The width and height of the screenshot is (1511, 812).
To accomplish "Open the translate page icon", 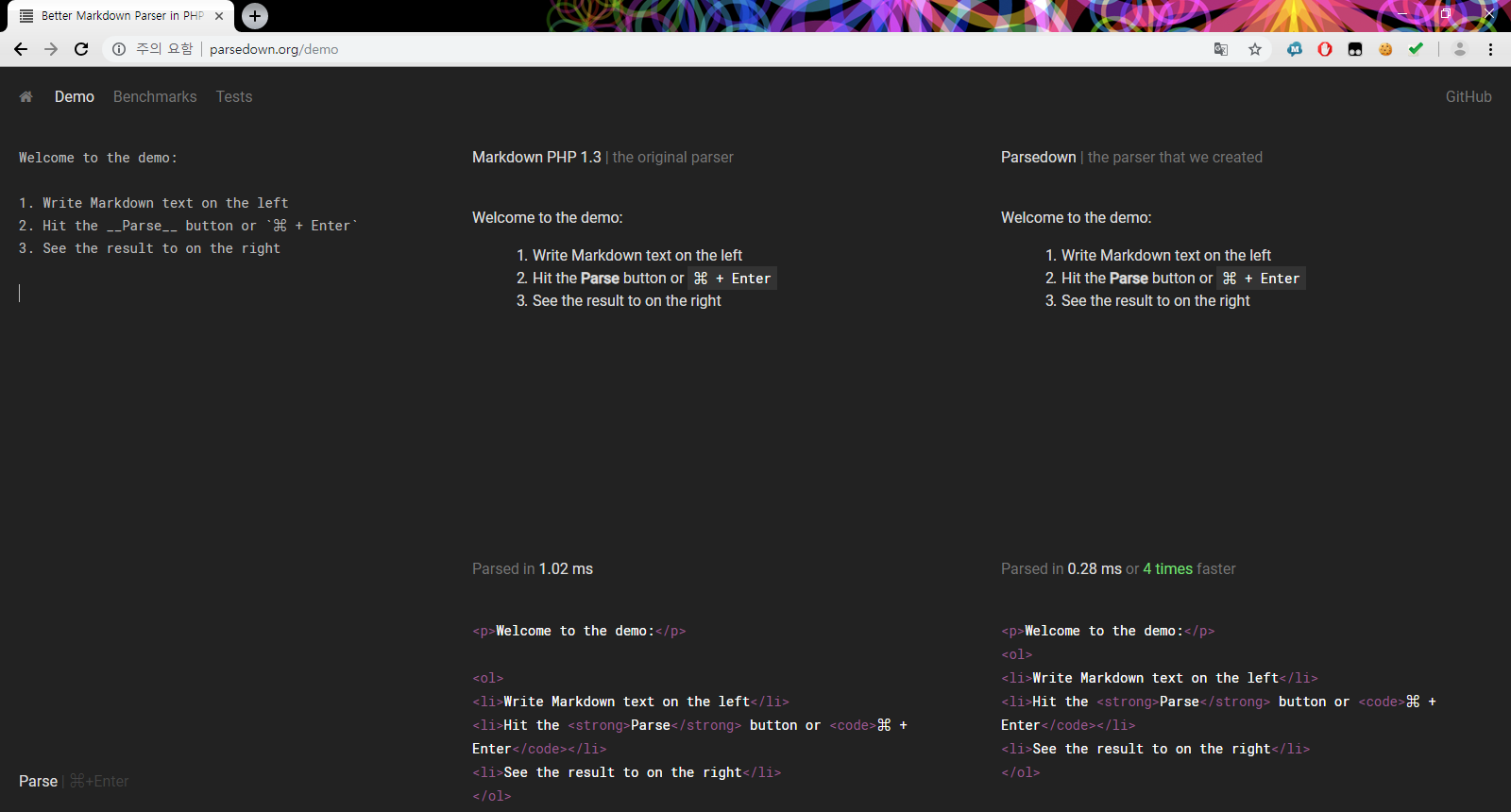I will 1221,49.
